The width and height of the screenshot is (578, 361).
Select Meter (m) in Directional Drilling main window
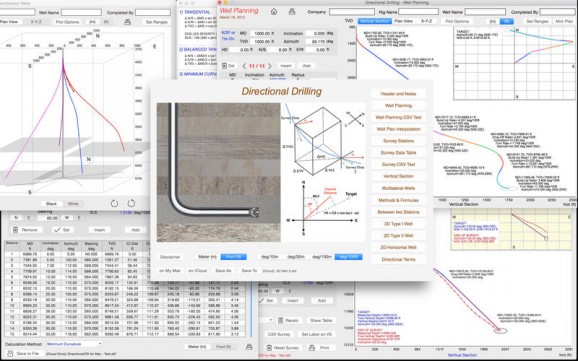point(207,257)
